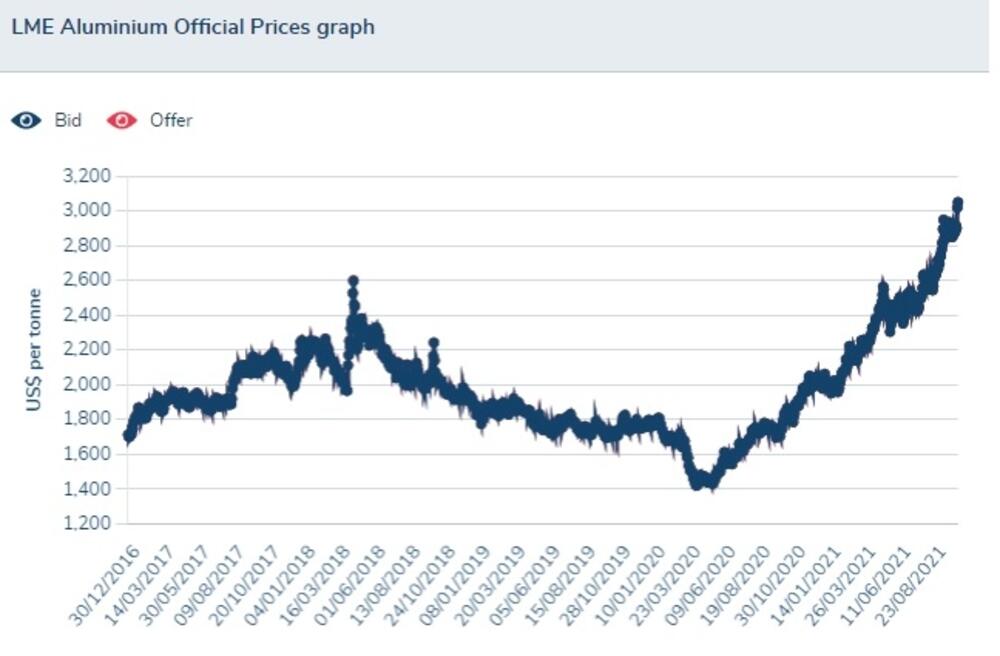The height and width of the screenshot is (656, 1000).
Task: Click the LME Aluminium Official Prices graph title
Action: [193, 27]
